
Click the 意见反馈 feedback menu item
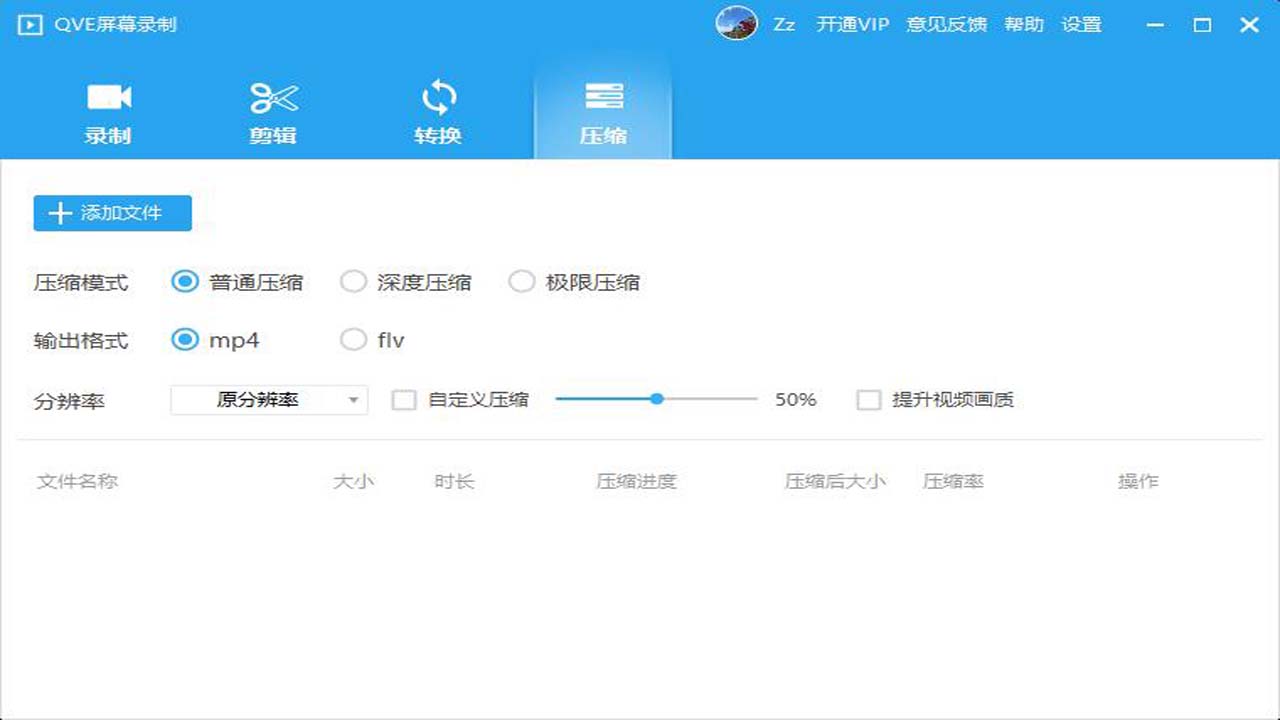[x=946, y=24]
